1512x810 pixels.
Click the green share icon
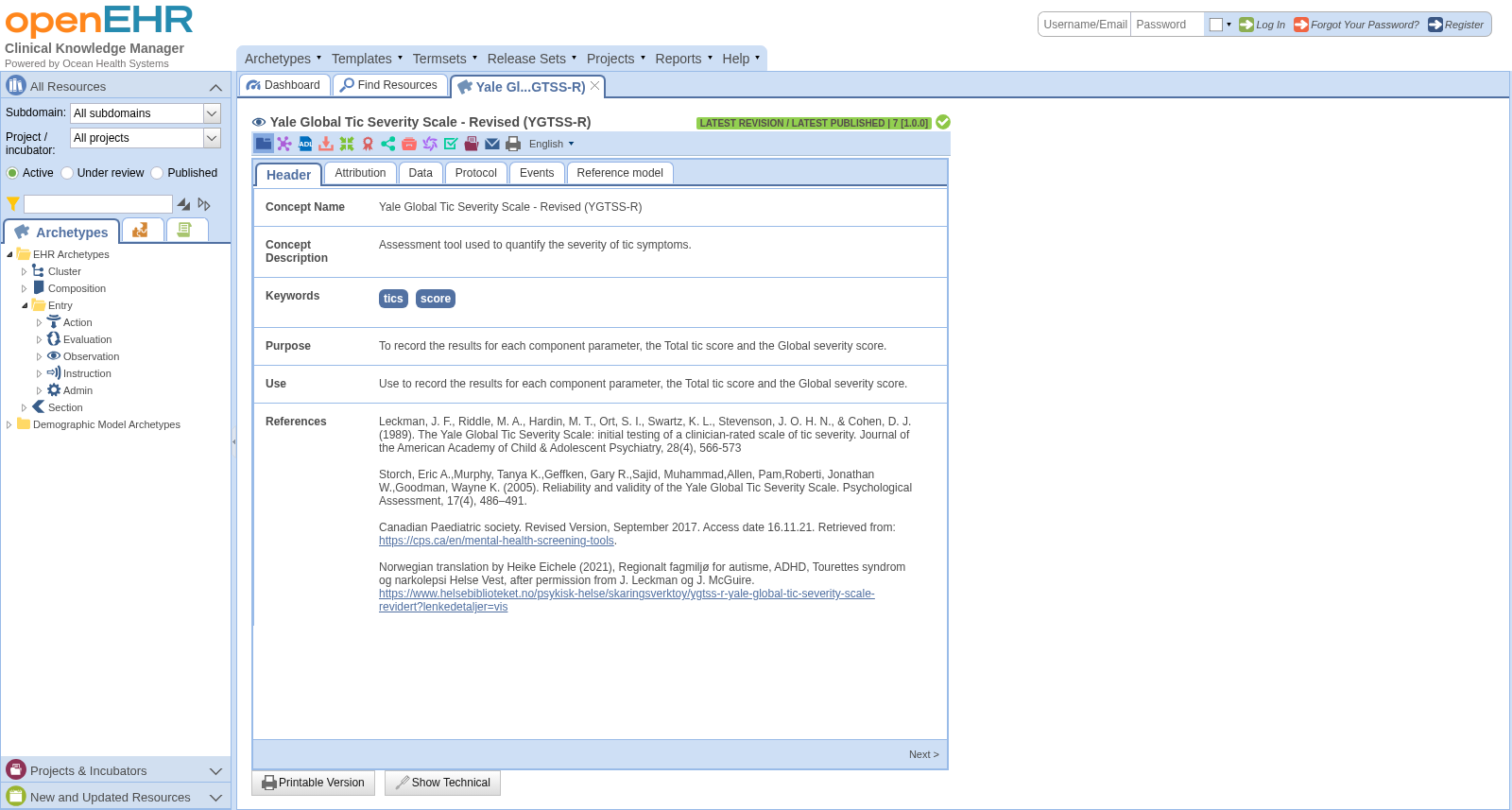click(x=388, y=144)
